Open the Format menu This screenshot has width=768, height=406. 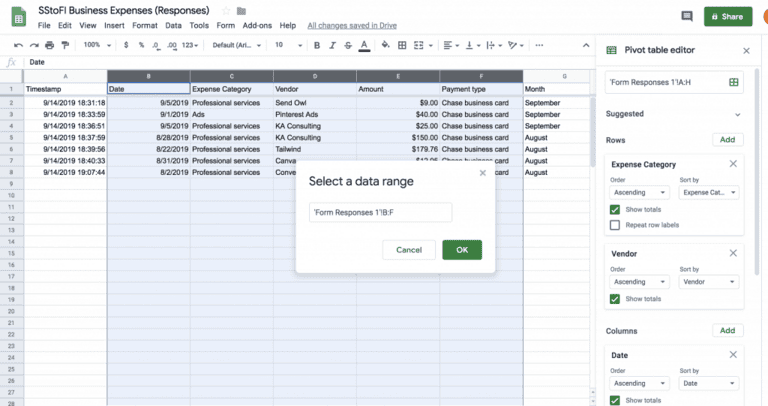click(x=145, y=25)
